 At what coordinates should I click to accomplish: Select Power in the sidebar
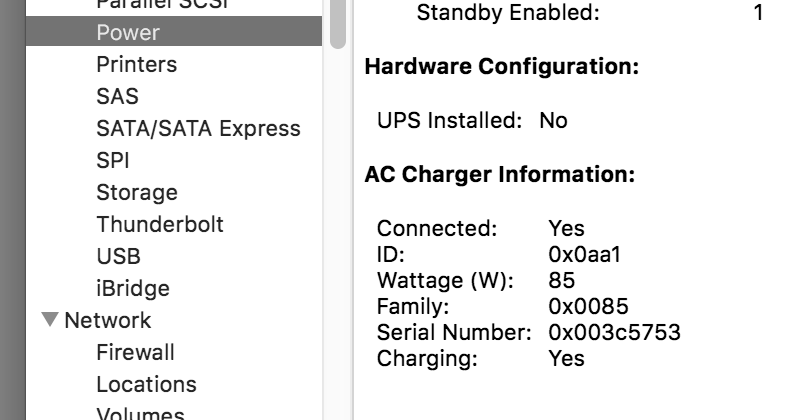[174, 32]
